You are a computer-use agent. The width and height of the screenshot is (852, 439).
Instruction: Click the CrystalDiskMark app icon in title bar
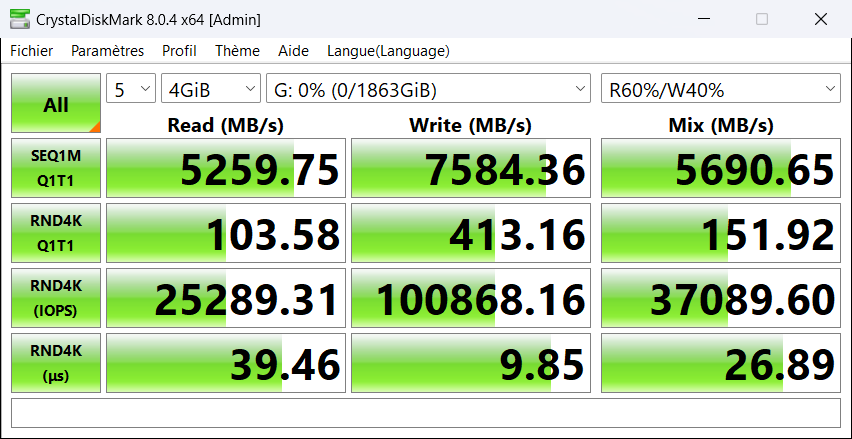tap(17, 19)
